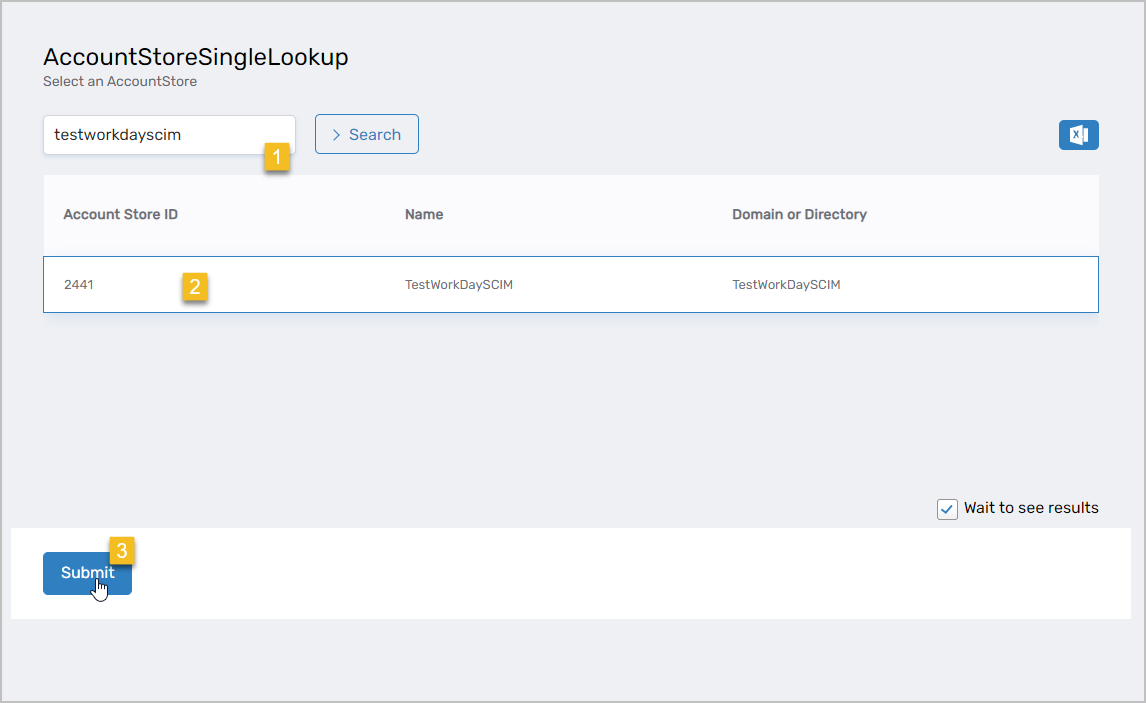Select TestWorkDaySCIM under Domain or Directory
The height and width of the screenshot is (703, 1146).
pyautogui.click(x=786, y=285)
